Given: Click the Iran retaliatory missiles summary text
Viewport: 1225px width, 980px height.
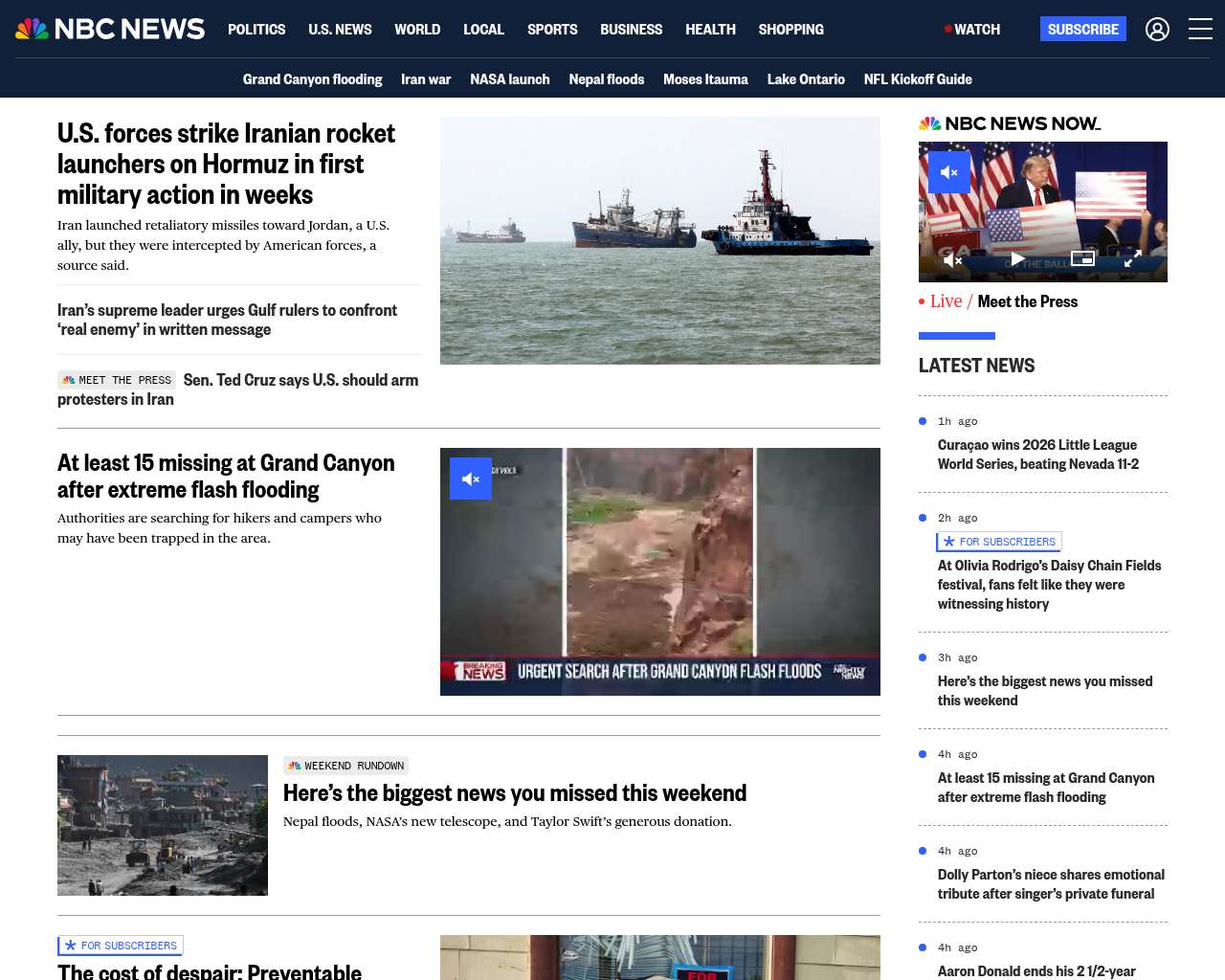Looking at the screenshot, I should click(x=223, y=245).
